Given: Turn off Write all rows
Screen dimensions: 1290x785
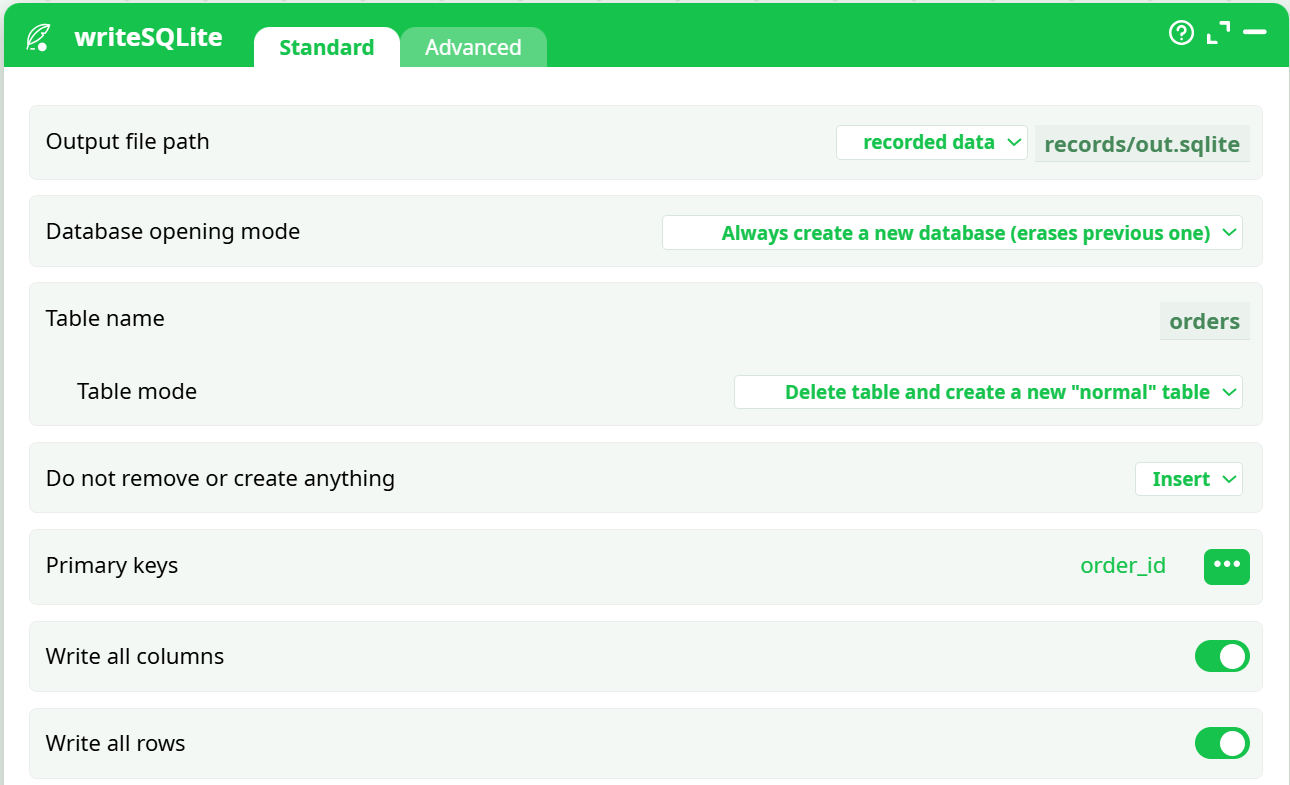Looking at the screenshot, I should tap(1222, 743).
